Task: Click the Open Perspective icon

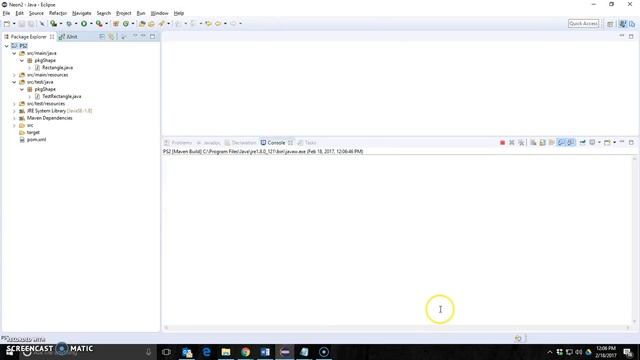Action: click(x=610, y=24)
